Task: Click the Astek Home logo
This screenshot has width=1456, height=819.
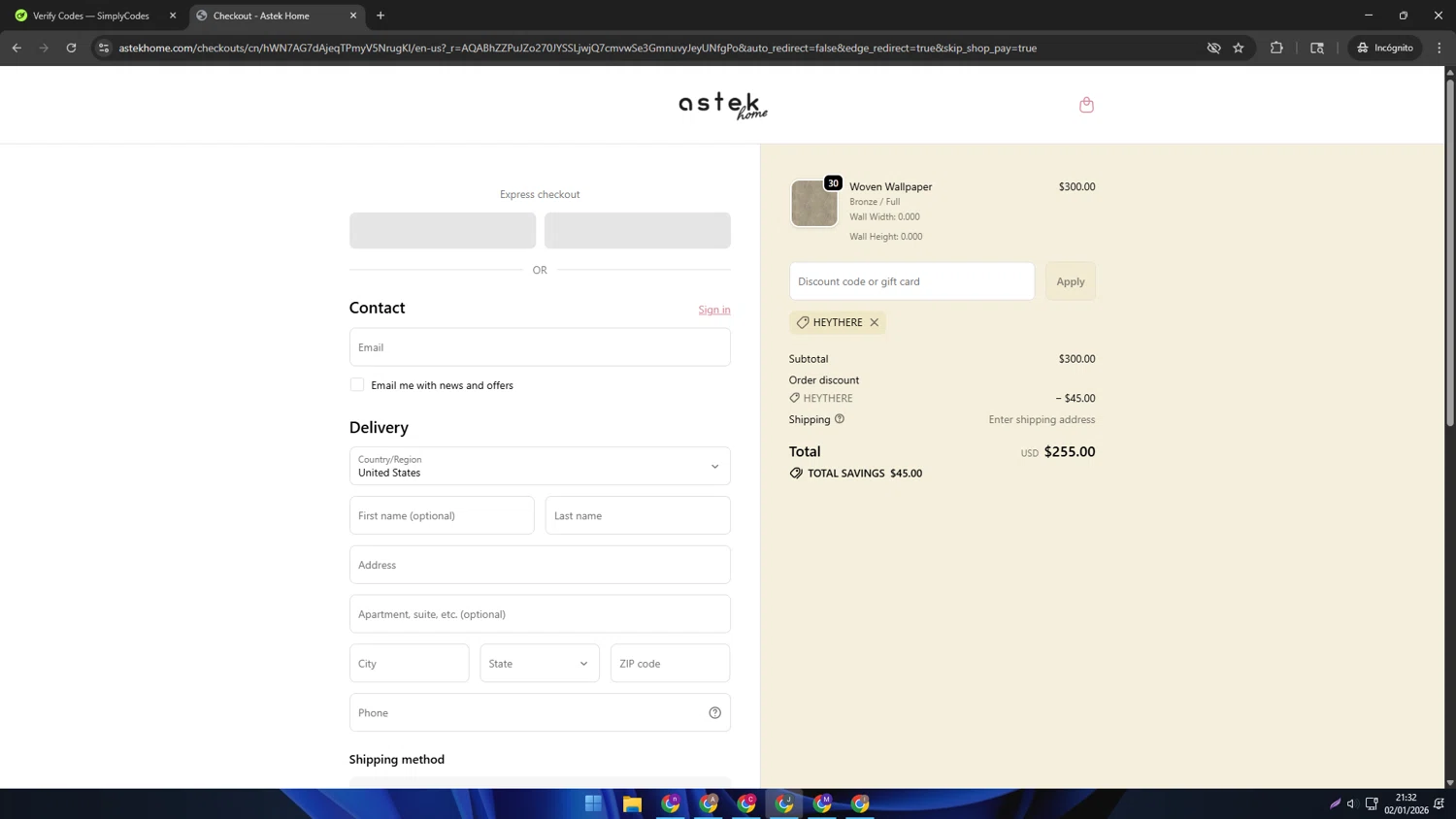Action: (723, 105)
